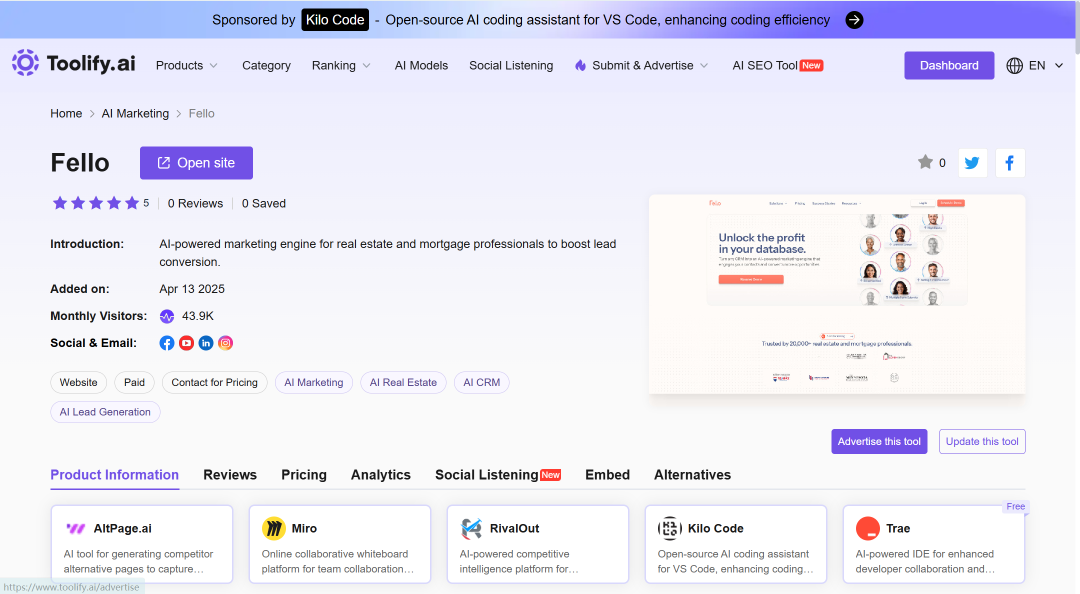The image size is (1080, 594).
Task: Open the Category menu
Action: tap(266, 65)
